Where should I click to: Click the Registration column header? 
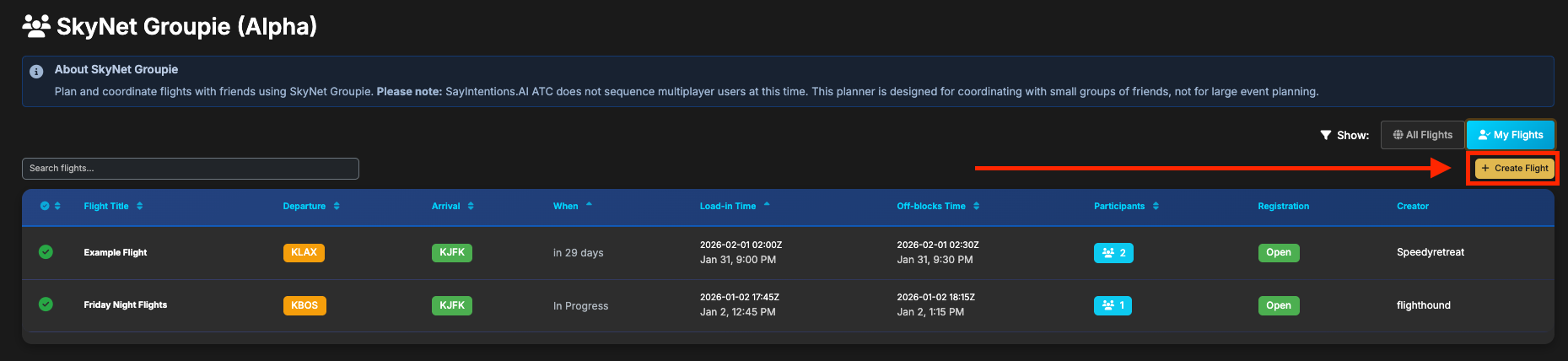pyautogui.click(x=1283, y=206)
